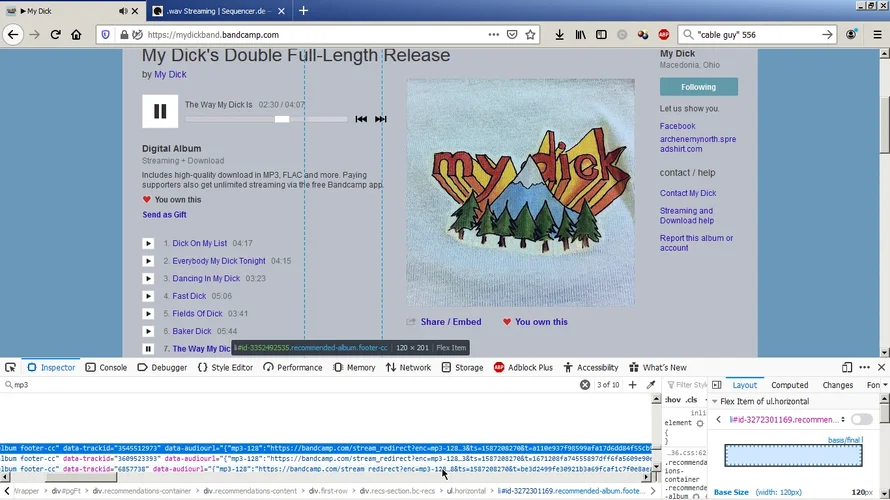Image resolution: width=890 pixels, height=500 pixels.
Task: Pick an element from the page
Action: 10,368
